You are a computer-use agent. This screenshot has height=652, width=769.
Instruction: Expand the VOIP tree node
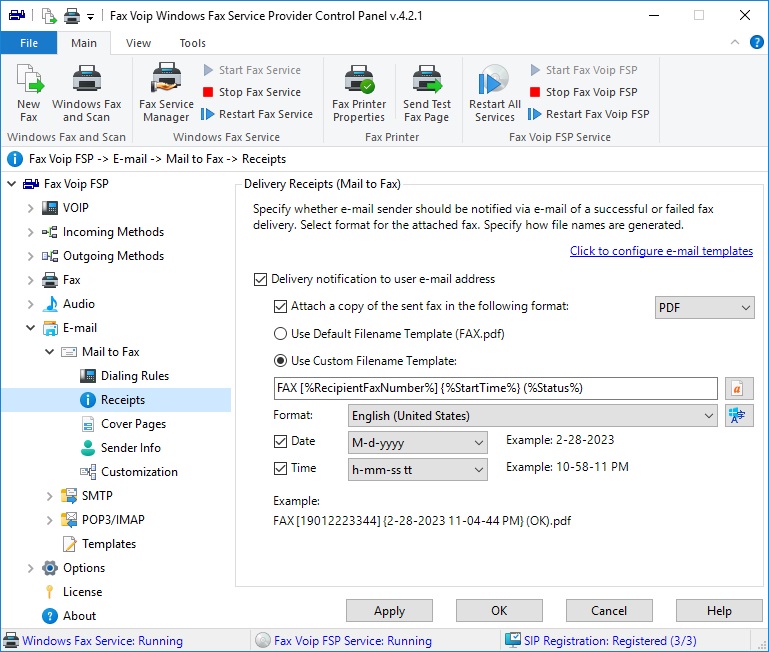30,209
